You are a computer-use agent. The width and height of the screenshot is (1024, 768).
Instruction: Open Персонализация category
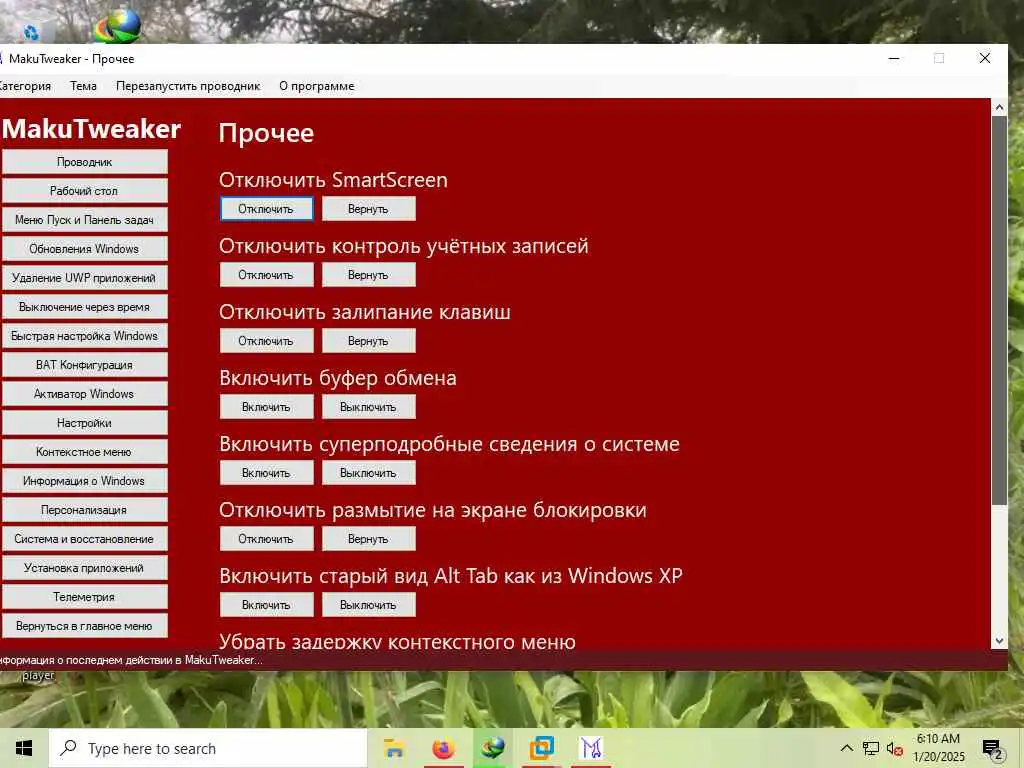[85, 510]
